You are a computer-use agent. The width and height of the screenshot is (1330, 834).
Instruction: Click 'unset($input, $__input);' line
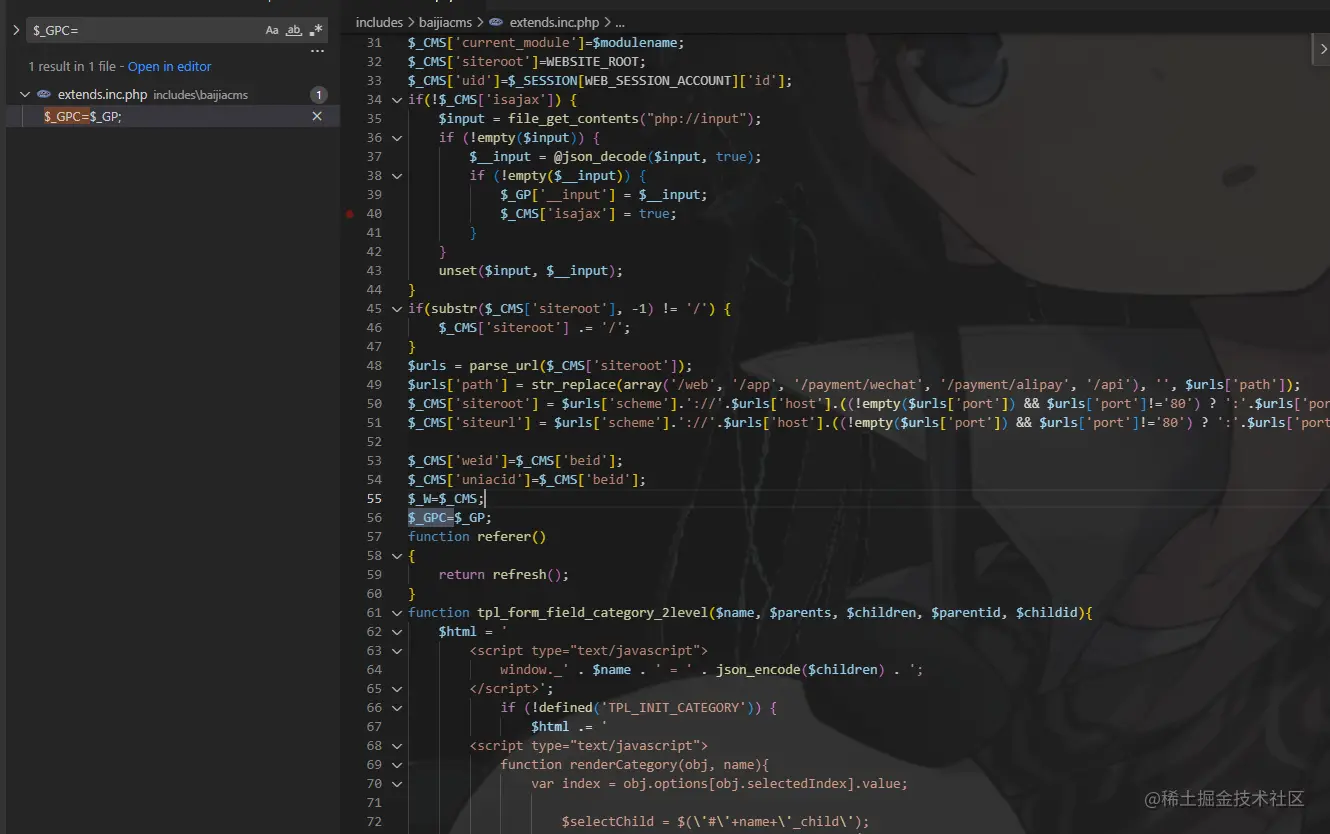pyautogui.click(x=531, y=271)
